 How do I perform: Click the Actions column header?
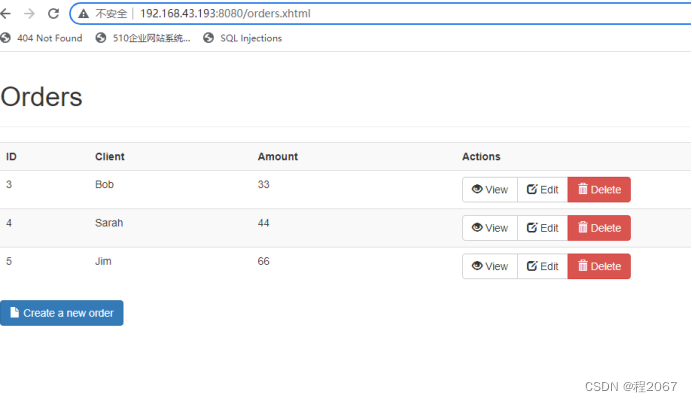481,157
